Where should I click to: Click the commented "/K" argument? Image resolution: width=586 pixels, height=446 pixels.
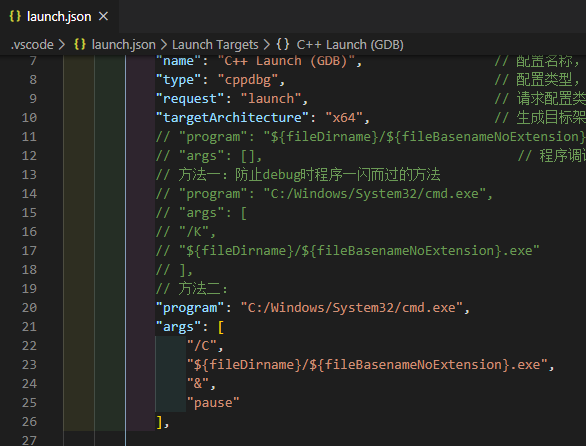(x=194, y=232)
